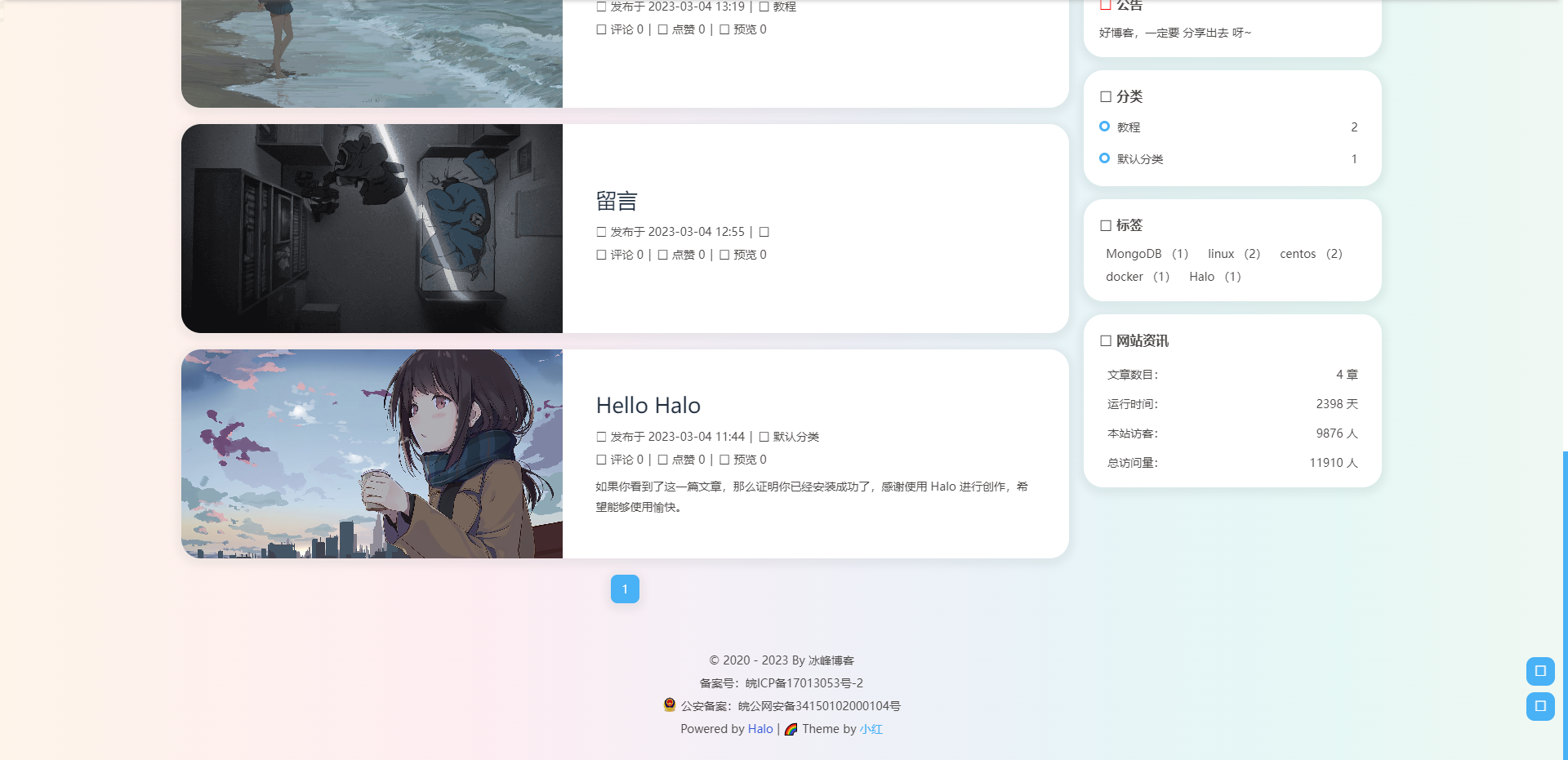Click the bottom floating button on right edge

coord(1540,707)
